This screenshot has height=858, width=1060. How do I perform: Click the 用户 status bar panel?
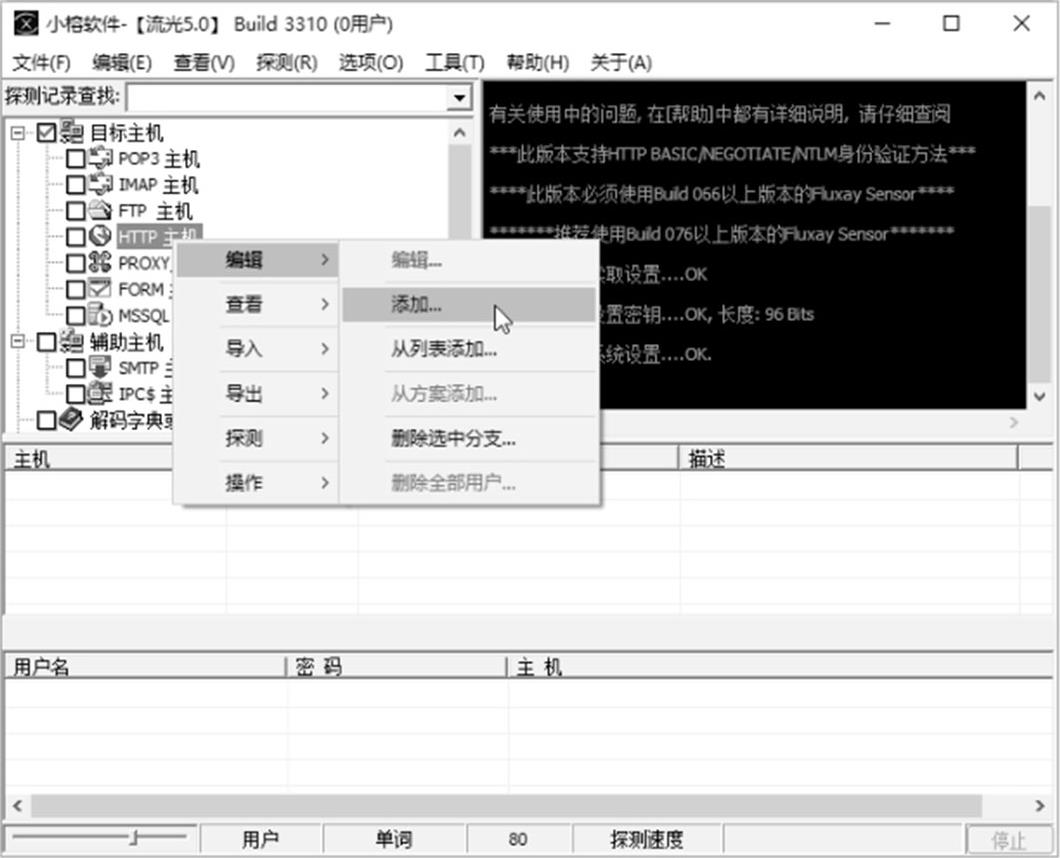coord(260,840)
